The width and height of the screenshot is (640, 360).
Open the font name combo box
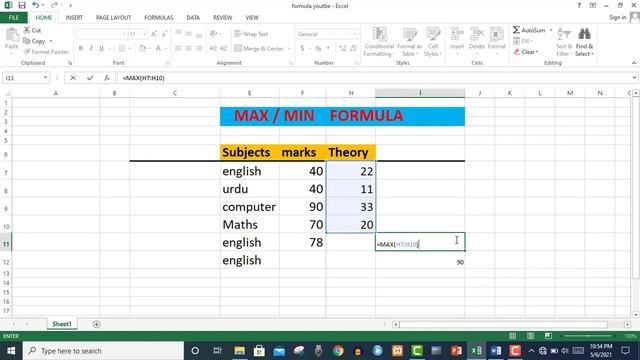(101, 34)
